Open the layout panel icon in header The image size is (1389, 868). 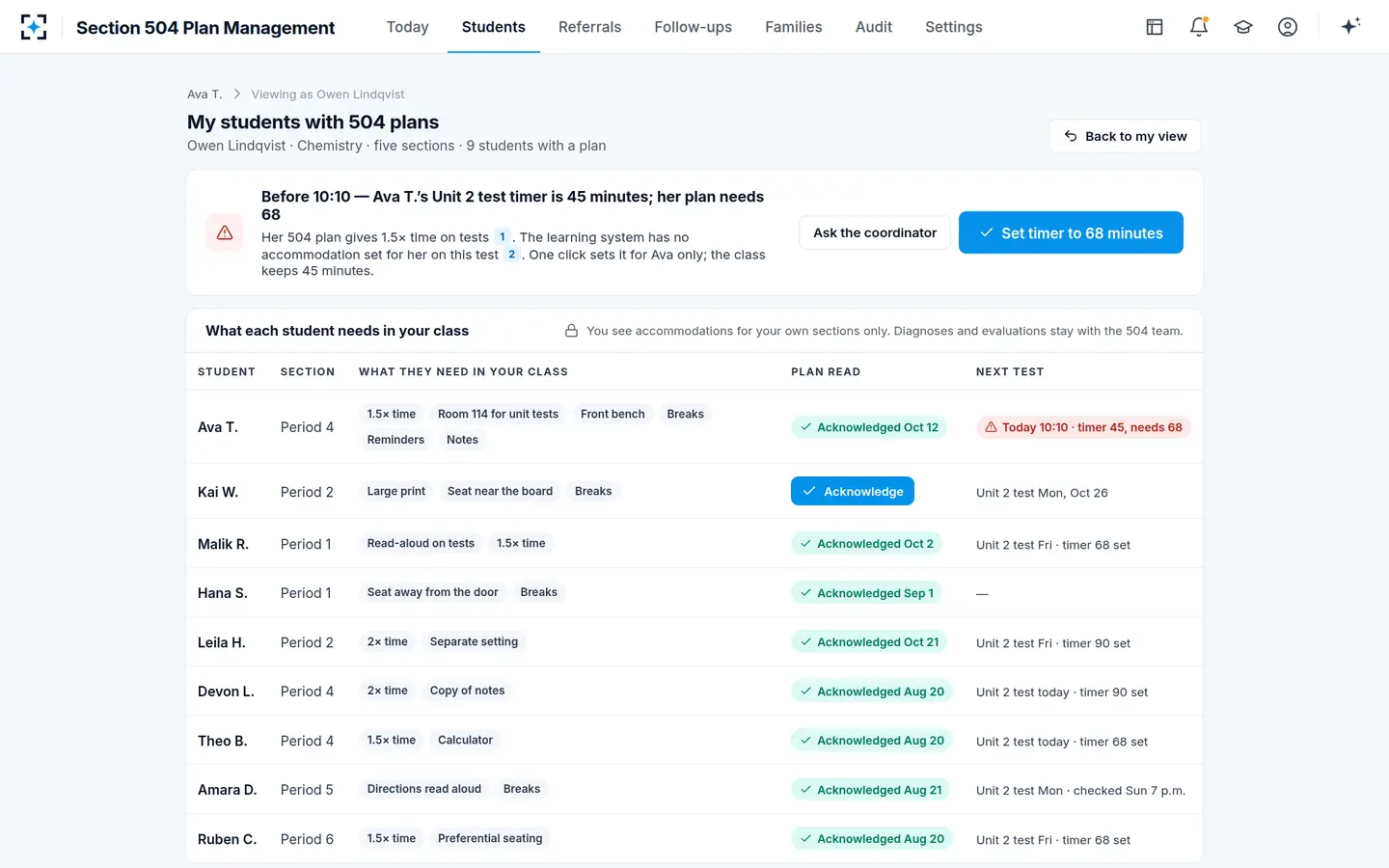coord(1155,27)
